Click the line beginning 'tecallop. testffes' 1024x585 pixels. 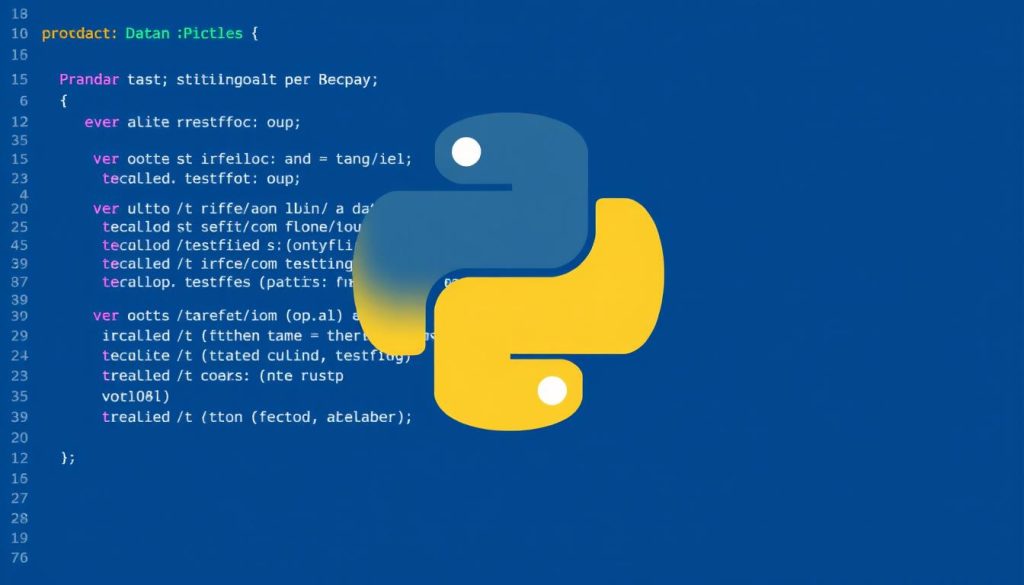(227, 282)
